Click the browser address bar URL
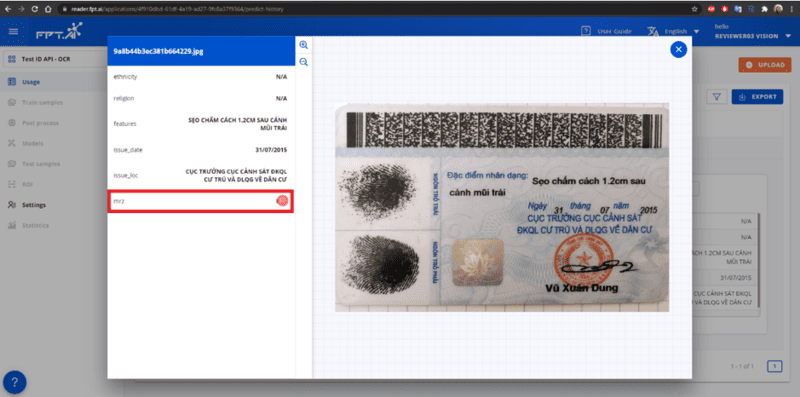Image resolution: width=800 pixels, height=397 pixels. click(177, 9)
